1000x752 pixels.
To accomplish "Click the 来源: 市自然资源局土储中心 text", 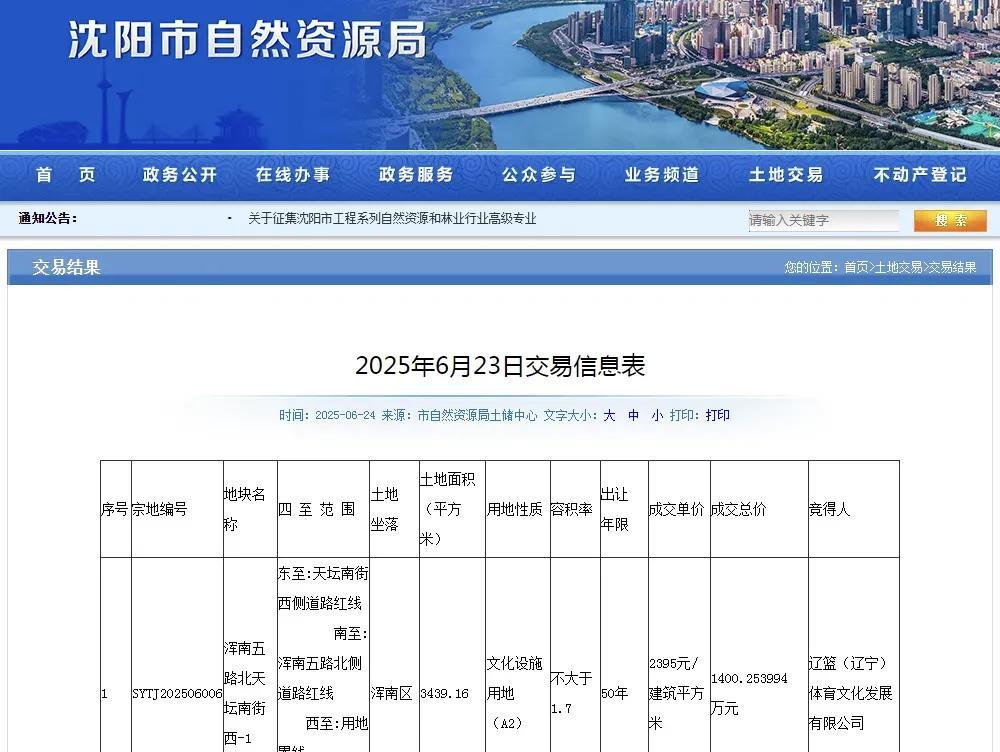I will (x=459, y=415).
